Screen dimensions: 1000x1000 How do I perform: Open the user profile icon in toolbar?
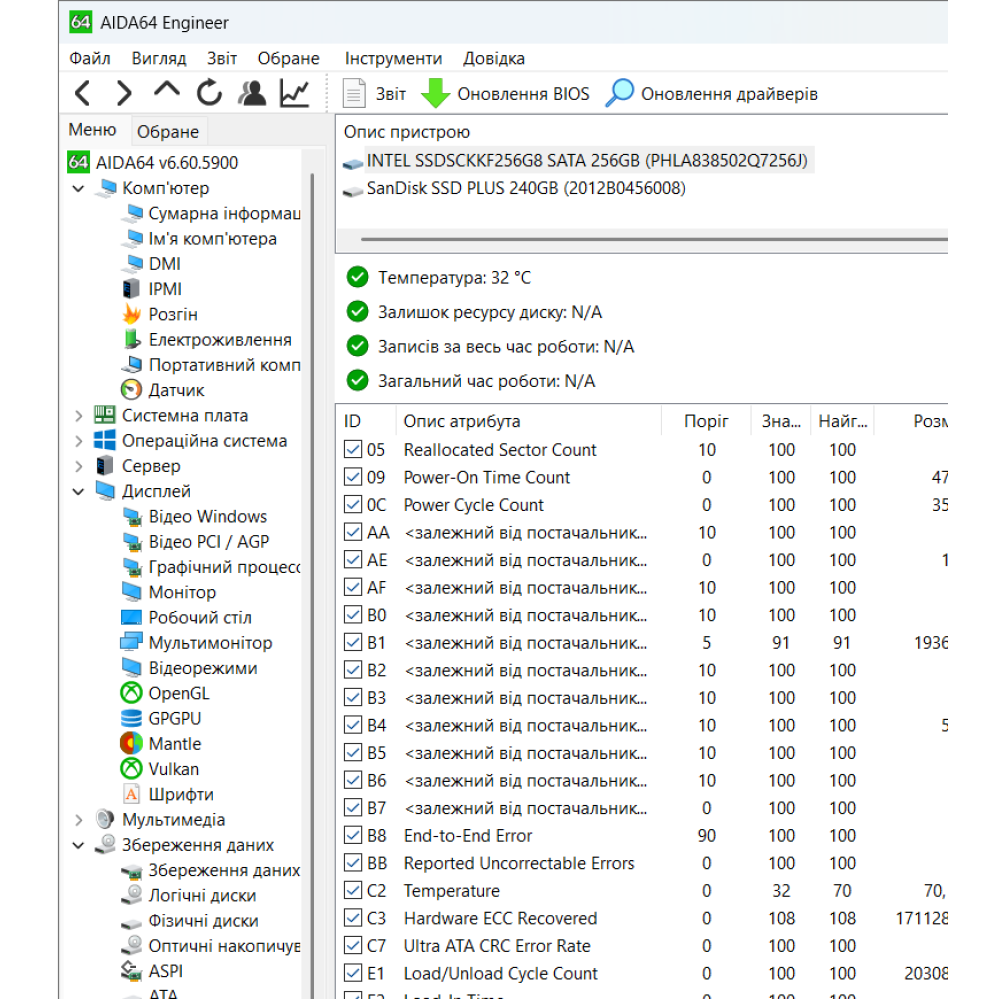(251, 93)
